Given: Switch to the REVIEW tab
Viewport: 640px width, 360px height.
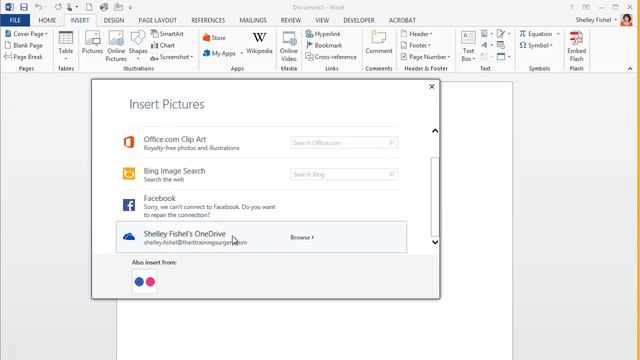Looking at the screenshot, I should (291, 20).
